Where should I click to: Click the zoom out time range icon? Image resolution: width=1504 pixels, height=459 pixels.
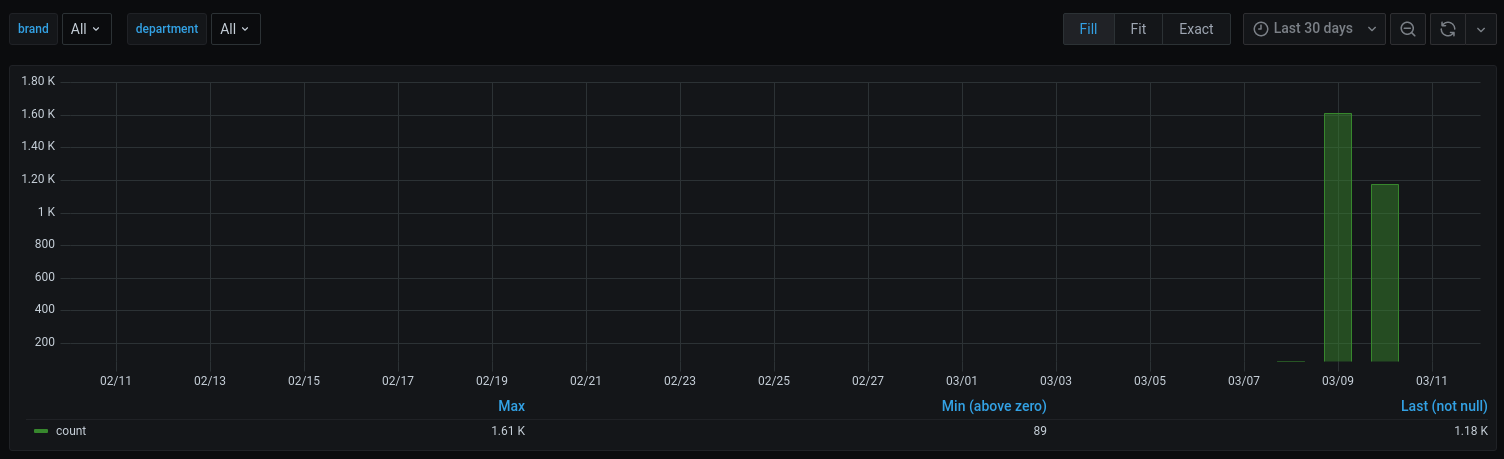(x=1407, y=29)
